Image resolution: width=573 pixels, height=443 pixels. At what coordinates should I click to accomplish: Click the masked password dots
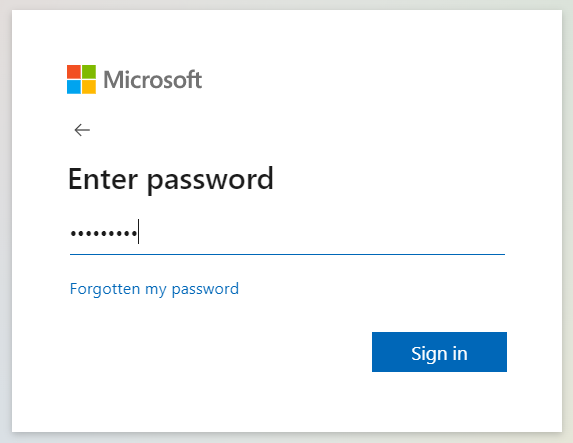pos(104,233)
